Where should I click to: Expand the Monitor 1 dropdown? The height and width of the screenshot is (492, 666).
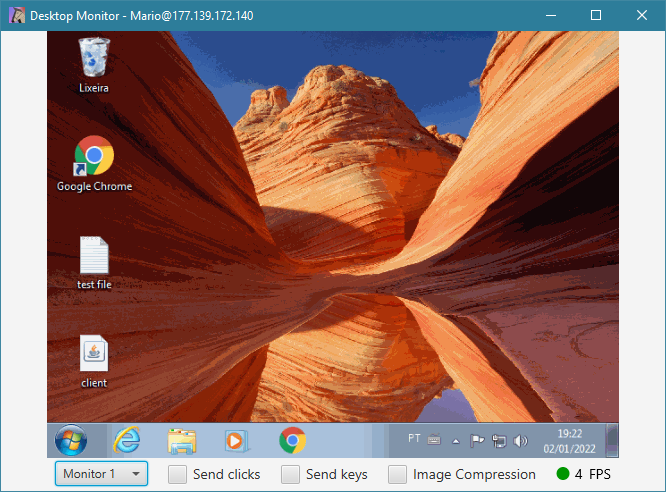point(101,474)
